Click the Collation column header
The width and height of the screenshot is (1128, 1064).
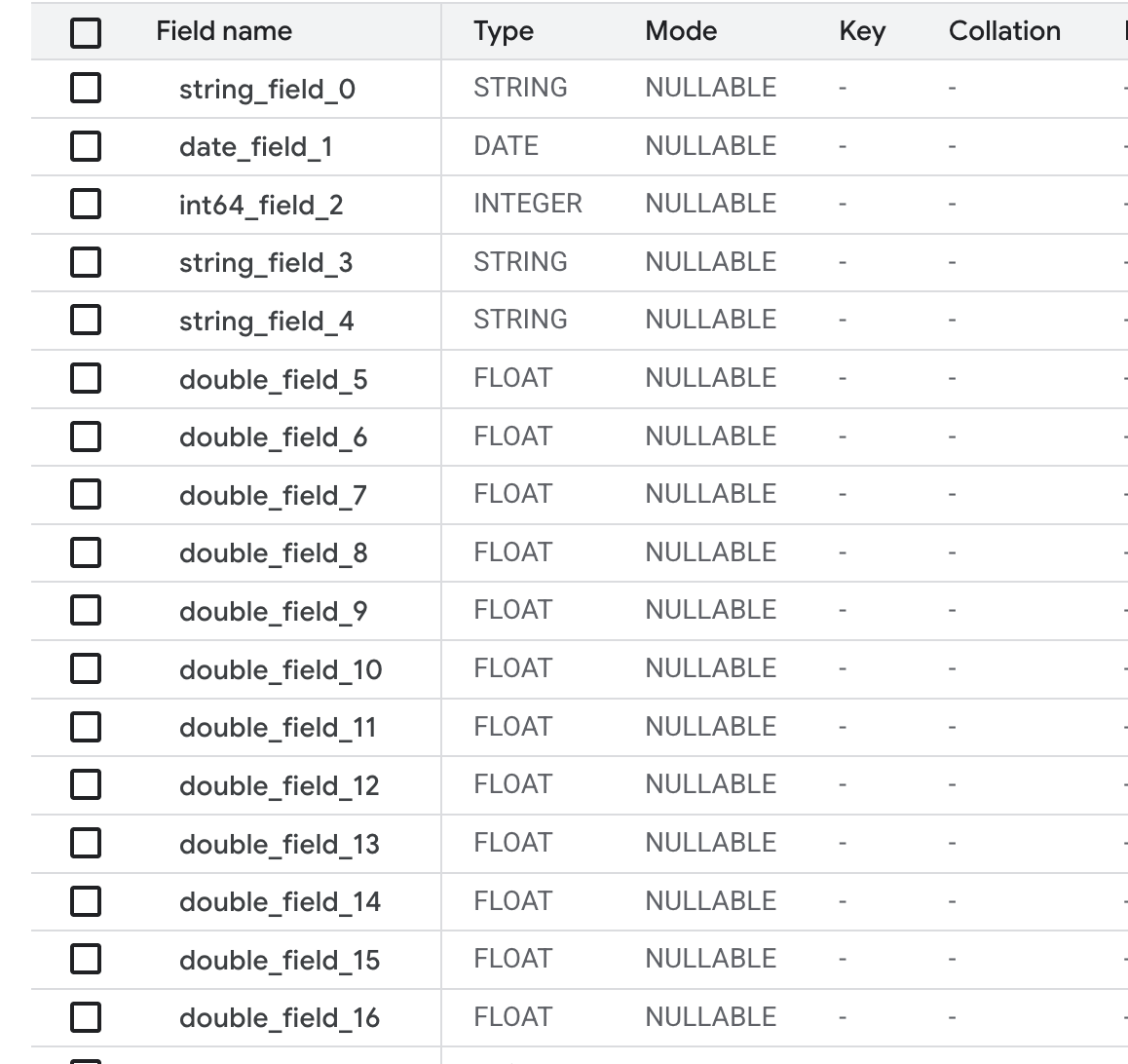click(x=1003, y=31)
